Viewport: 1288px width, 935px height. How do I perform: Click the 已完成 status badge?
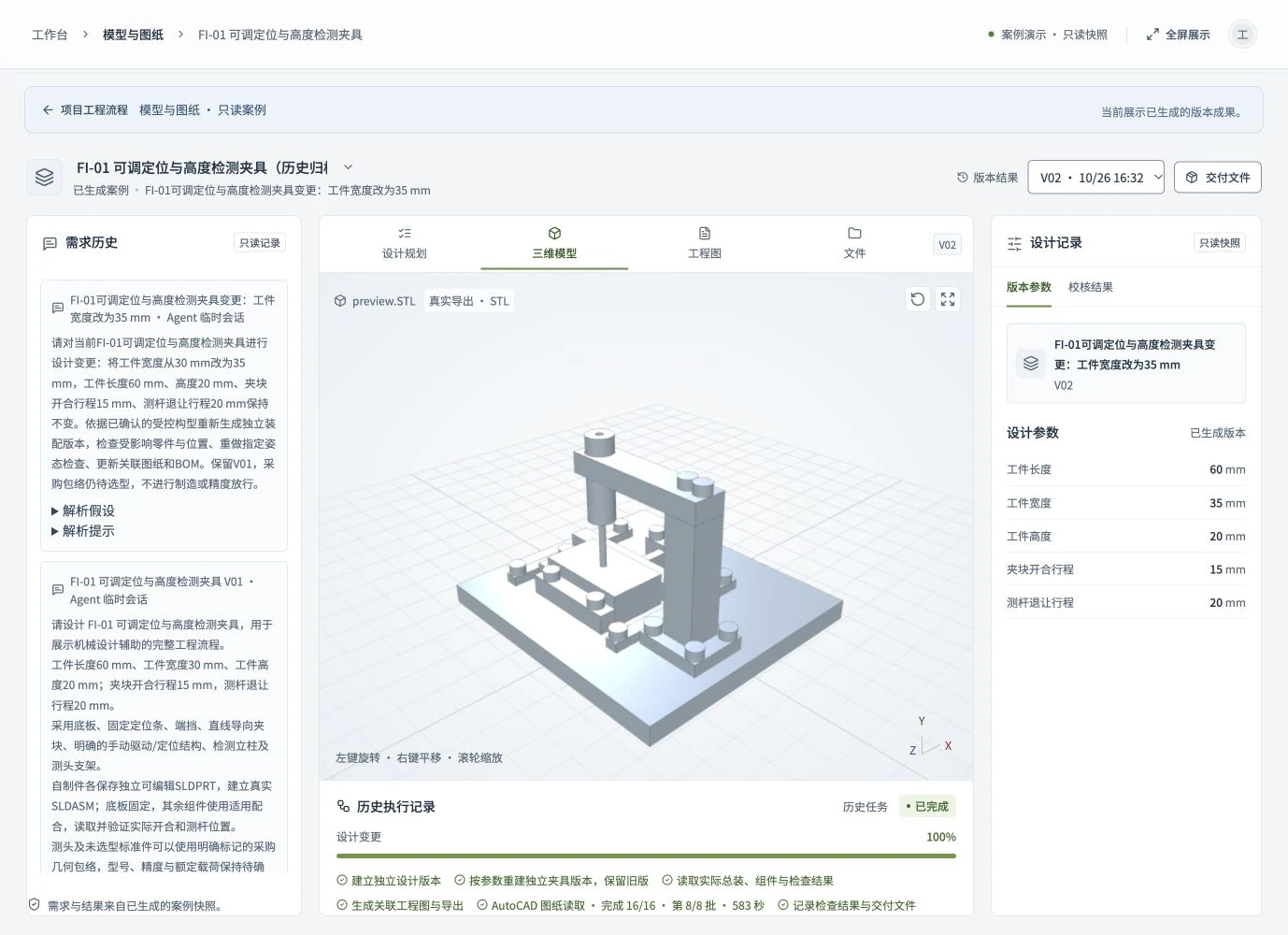tap(927, 807)
